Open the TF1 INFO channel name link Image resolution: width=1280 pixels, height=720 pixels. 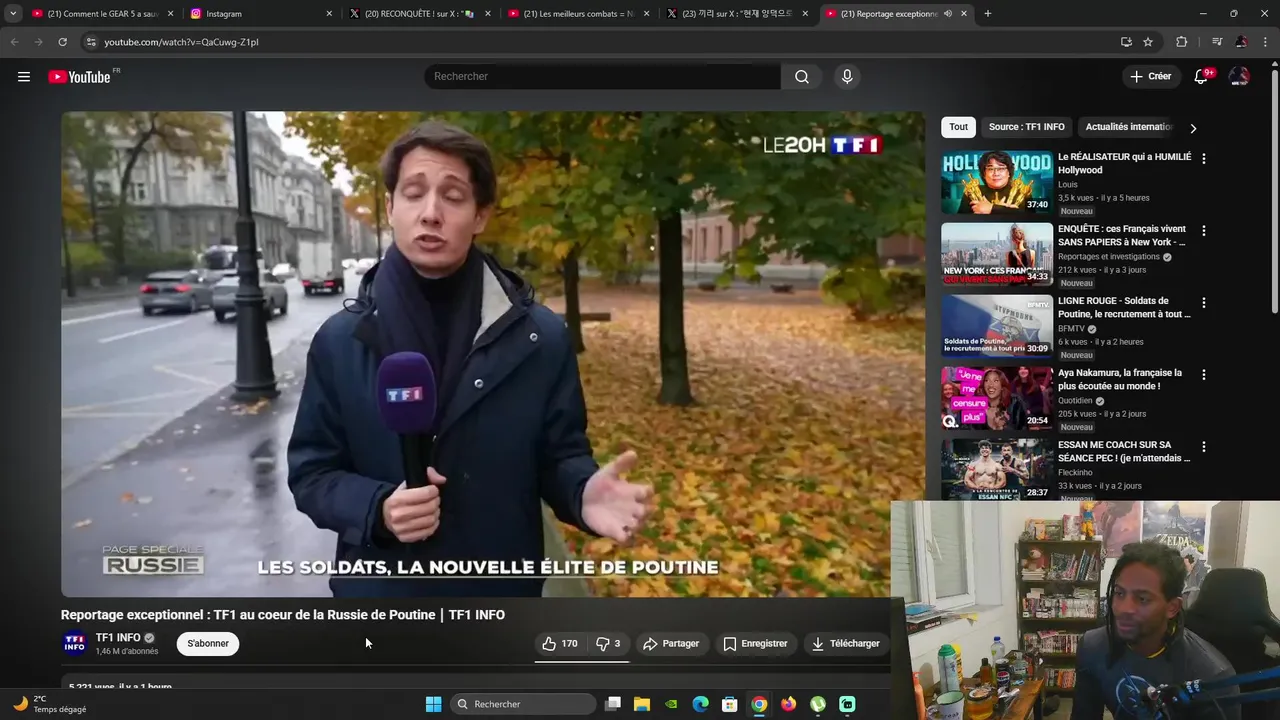[x=118, y=637]
